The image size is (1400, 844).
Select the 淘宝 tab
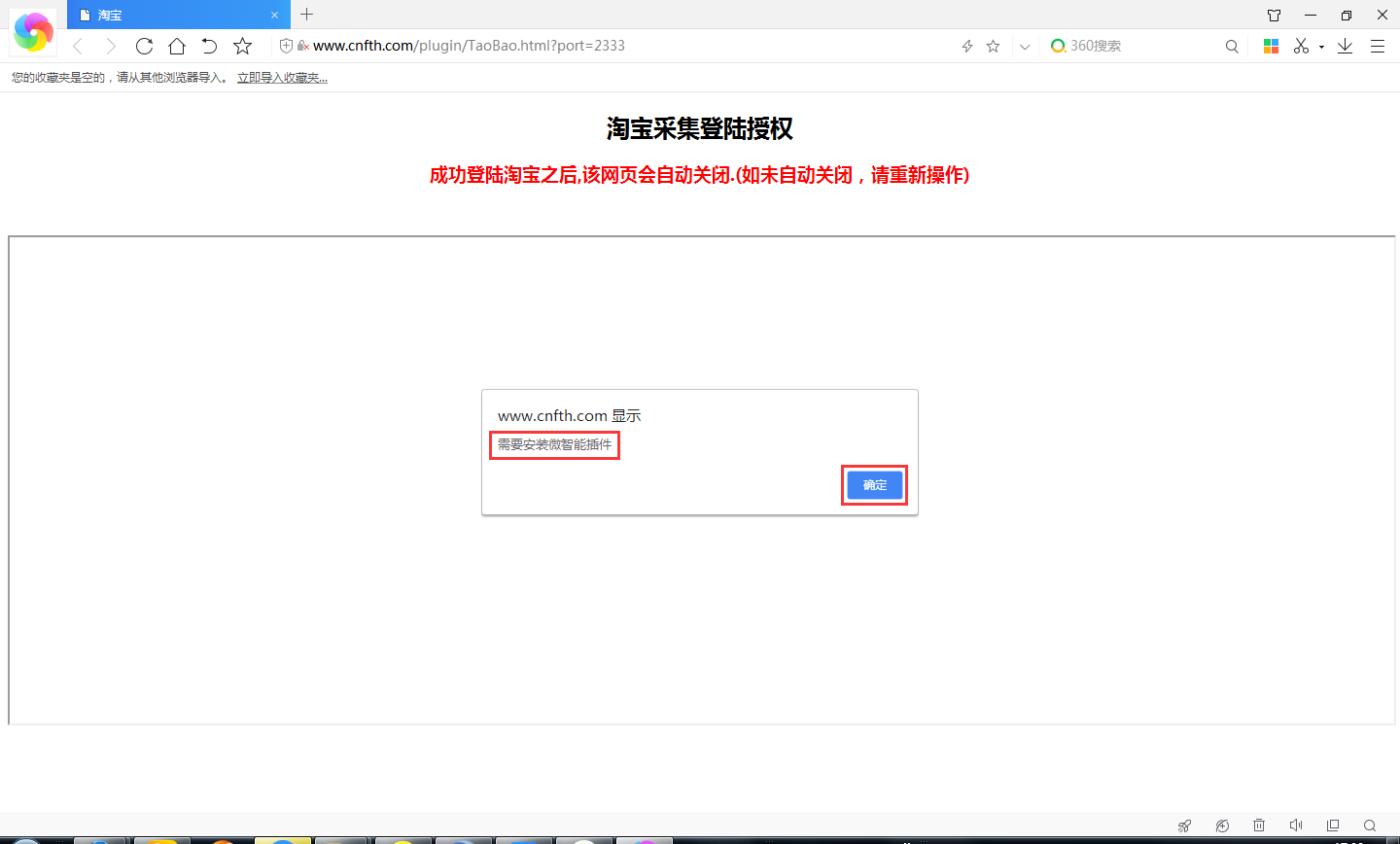(x=179, y=15)
